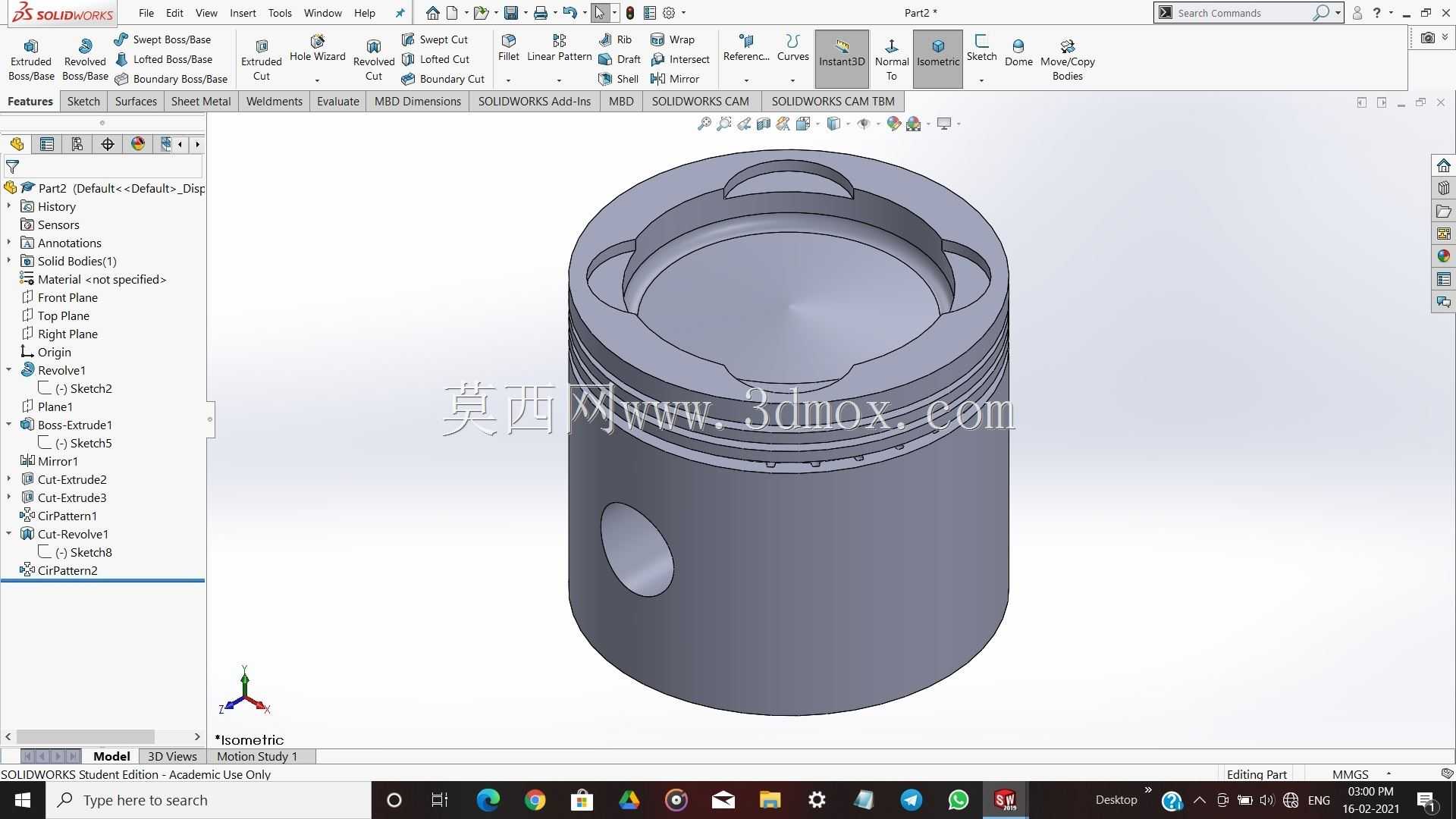Image resolution: width=1456 pixels, height=819 pixels.
Task: Collapse the Cut-Revolve1 feature
Action: pos(9,534)
